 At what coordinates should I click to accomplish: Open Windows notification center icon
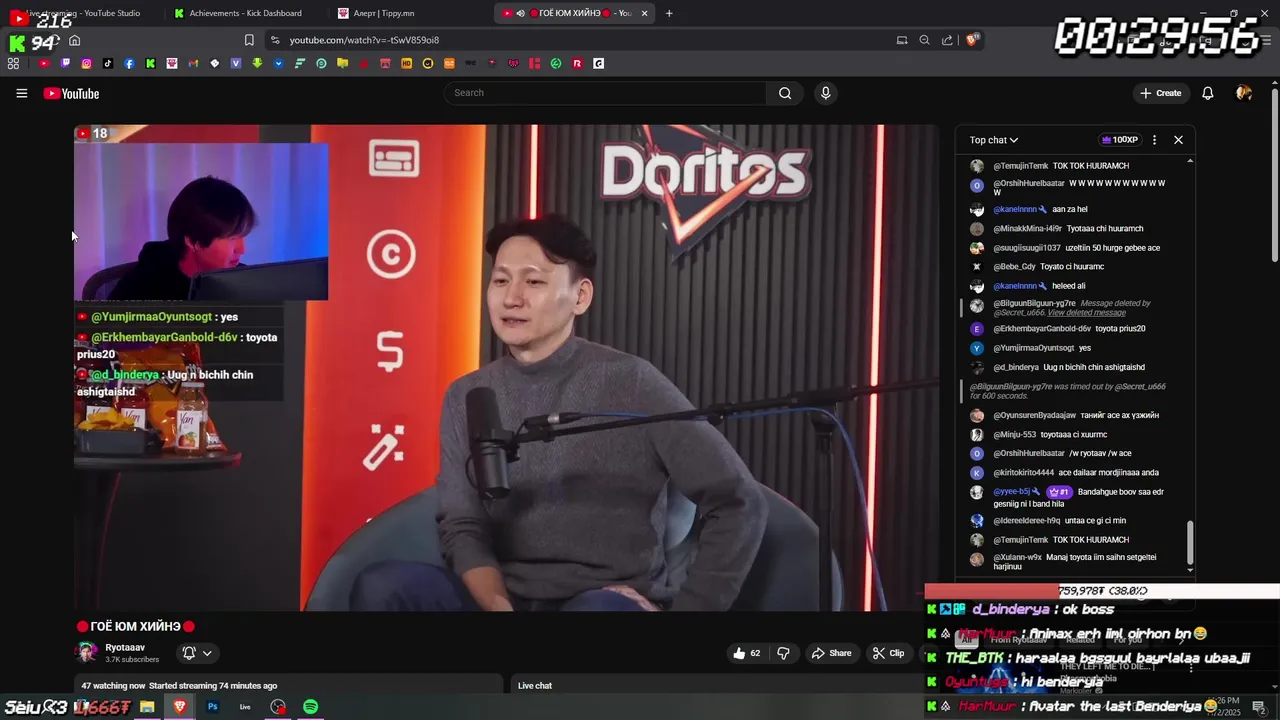[1259, 707]
